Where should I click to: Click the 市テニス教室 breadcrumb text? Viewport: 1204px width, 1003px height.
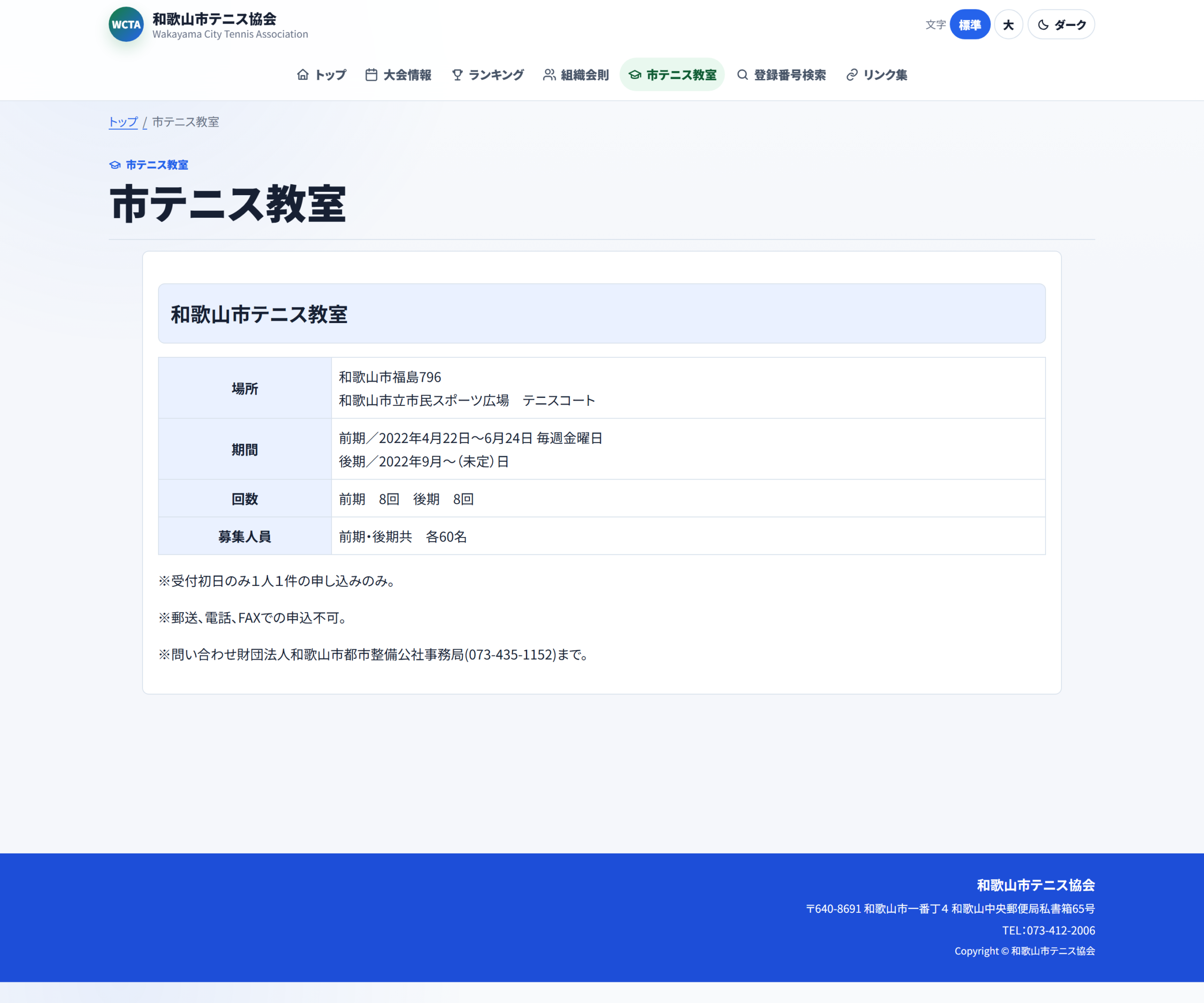pyautogui.click(x=186, y=121)
